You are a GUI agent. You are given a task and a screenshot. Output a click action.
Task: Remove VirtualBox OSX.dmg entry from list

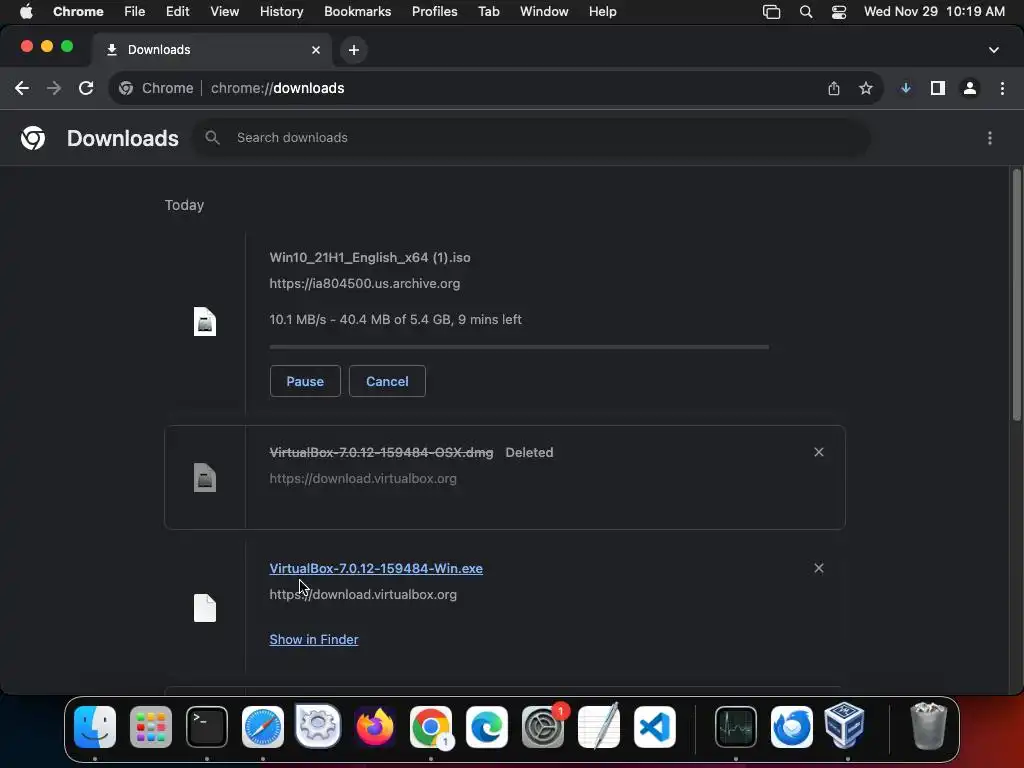click(819, 452)
